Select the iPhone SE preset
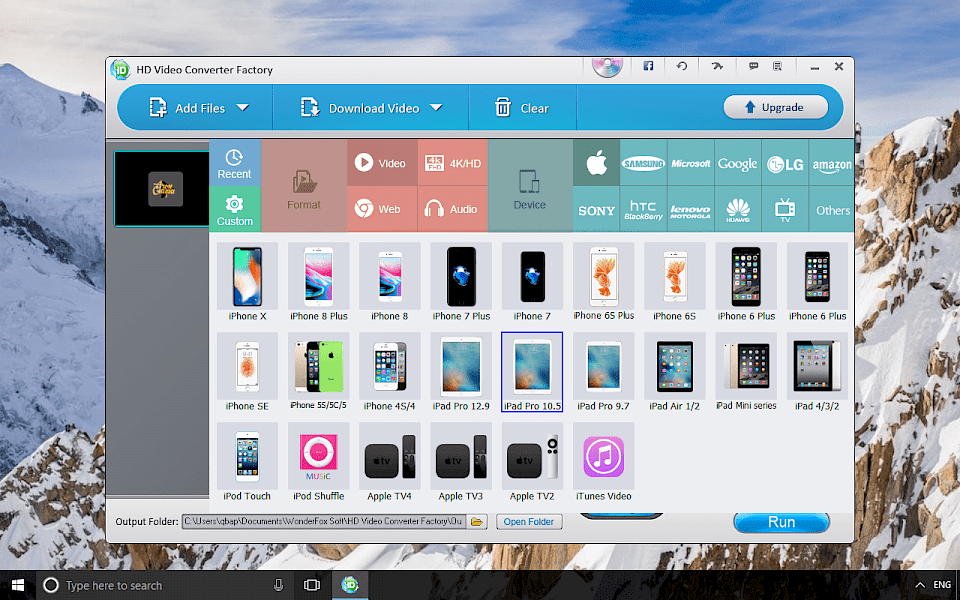Image resolution: width=960 pixels, height=600 pixels. (x=247, y=372)
